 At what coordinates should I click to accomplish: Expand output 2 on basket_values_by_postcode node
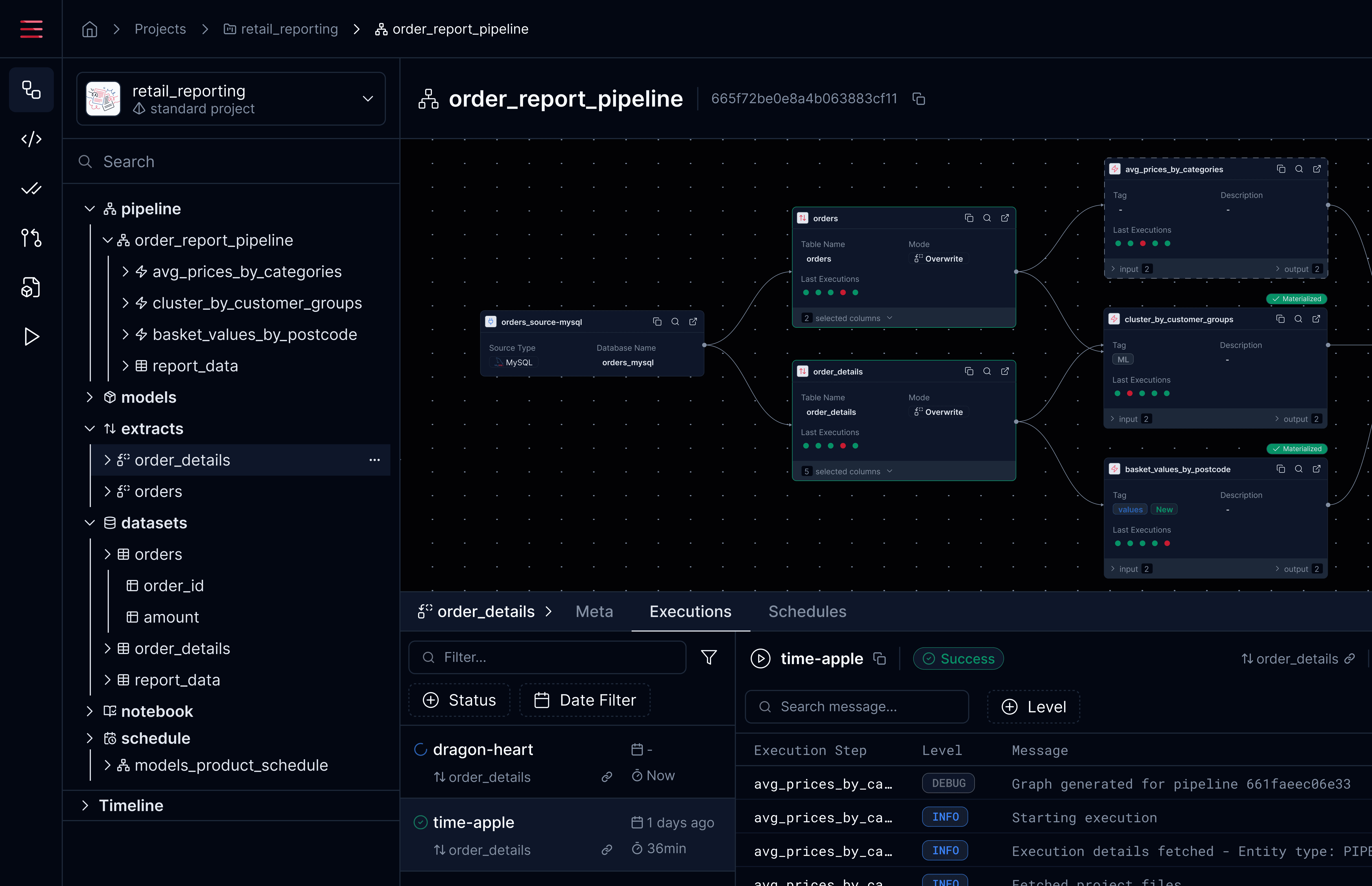1298,569
